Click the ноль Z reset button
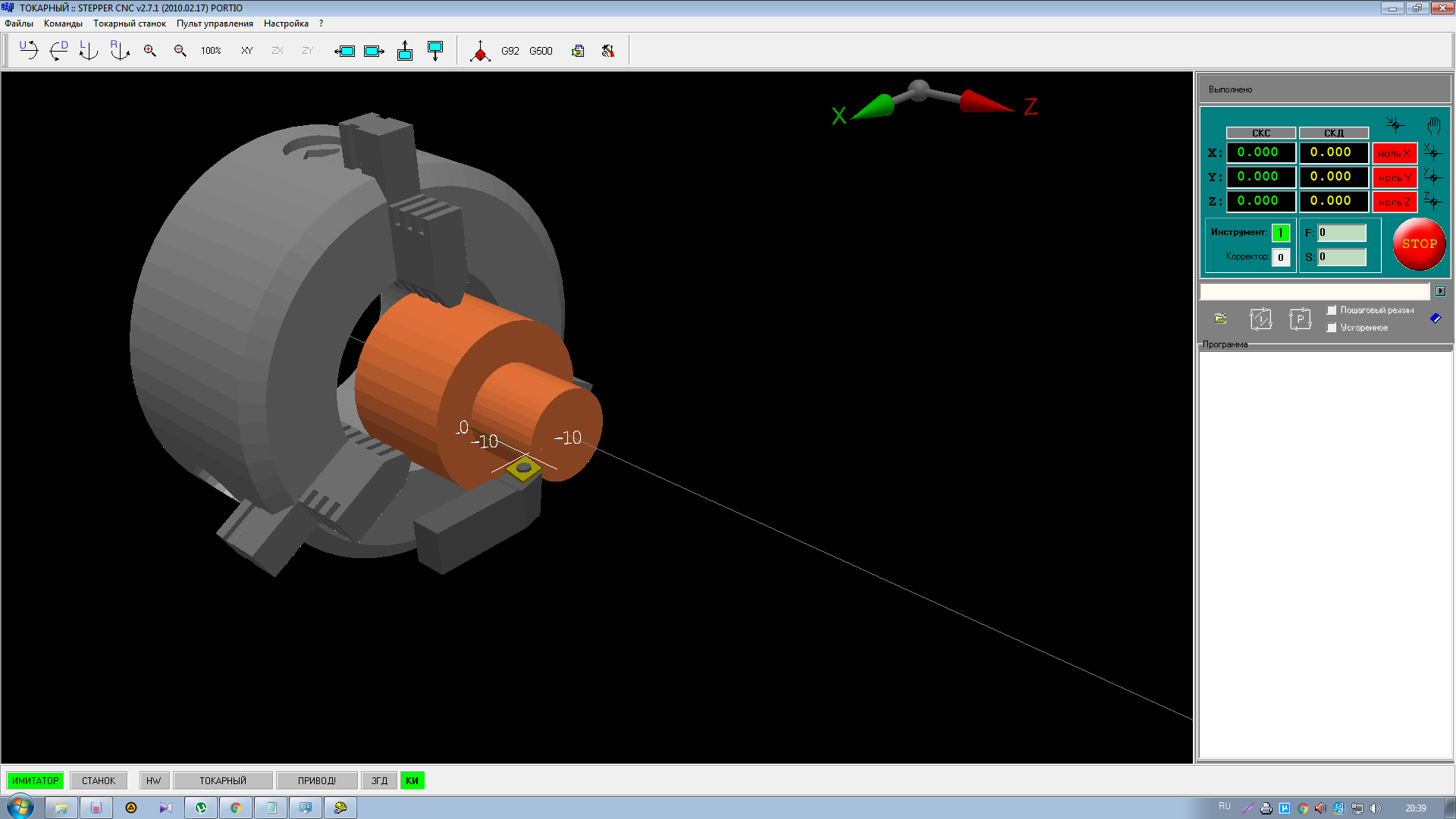1456x819 pixels. [1394, 202]
